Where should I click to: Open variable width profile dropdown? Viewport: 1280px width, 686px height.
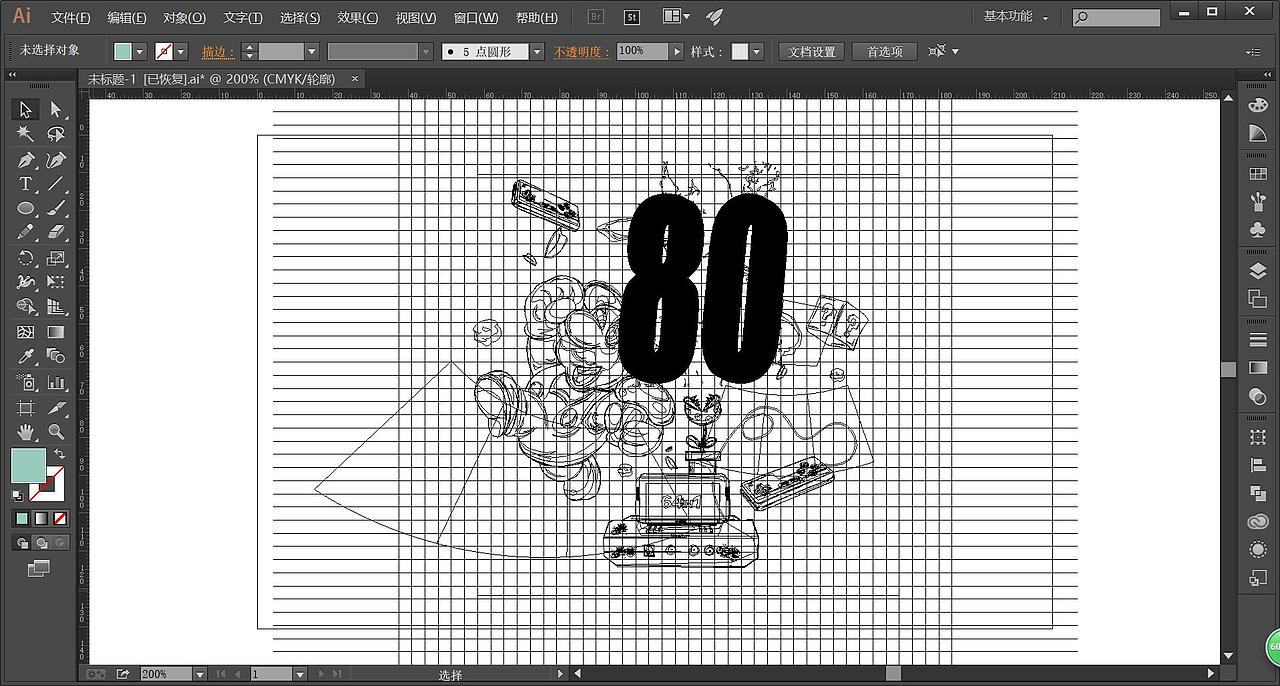[426, 51]
